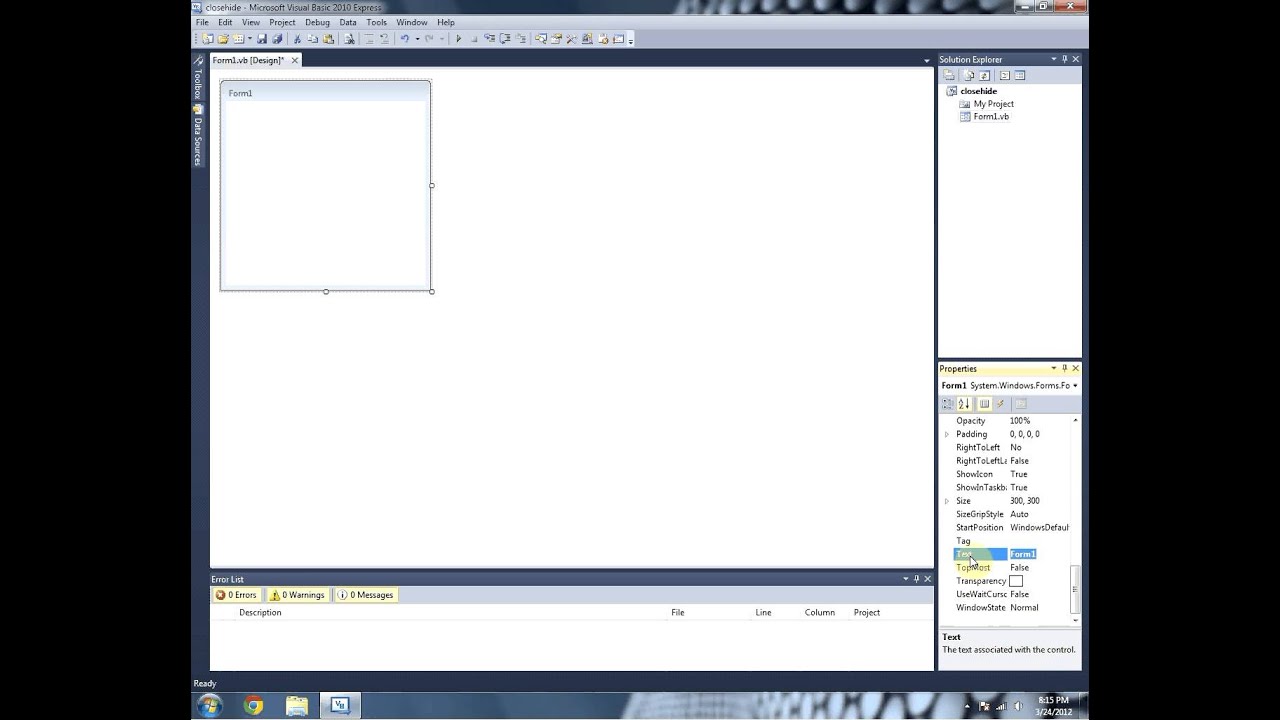Toggle auto-hide pin on Solution Explorer

tap(1064, 59)
